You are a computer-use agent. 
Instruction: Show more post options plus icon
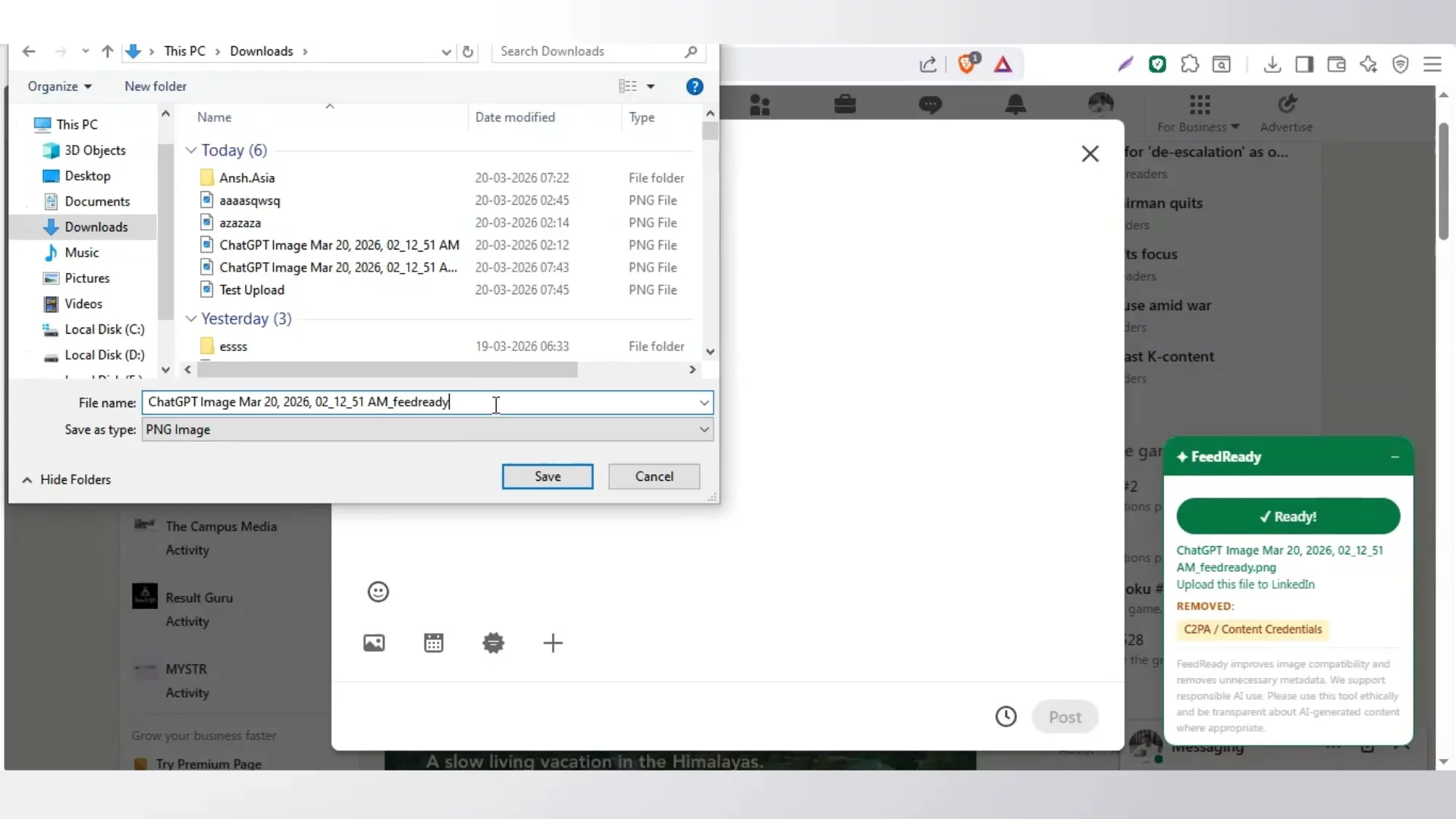[553, 643]
